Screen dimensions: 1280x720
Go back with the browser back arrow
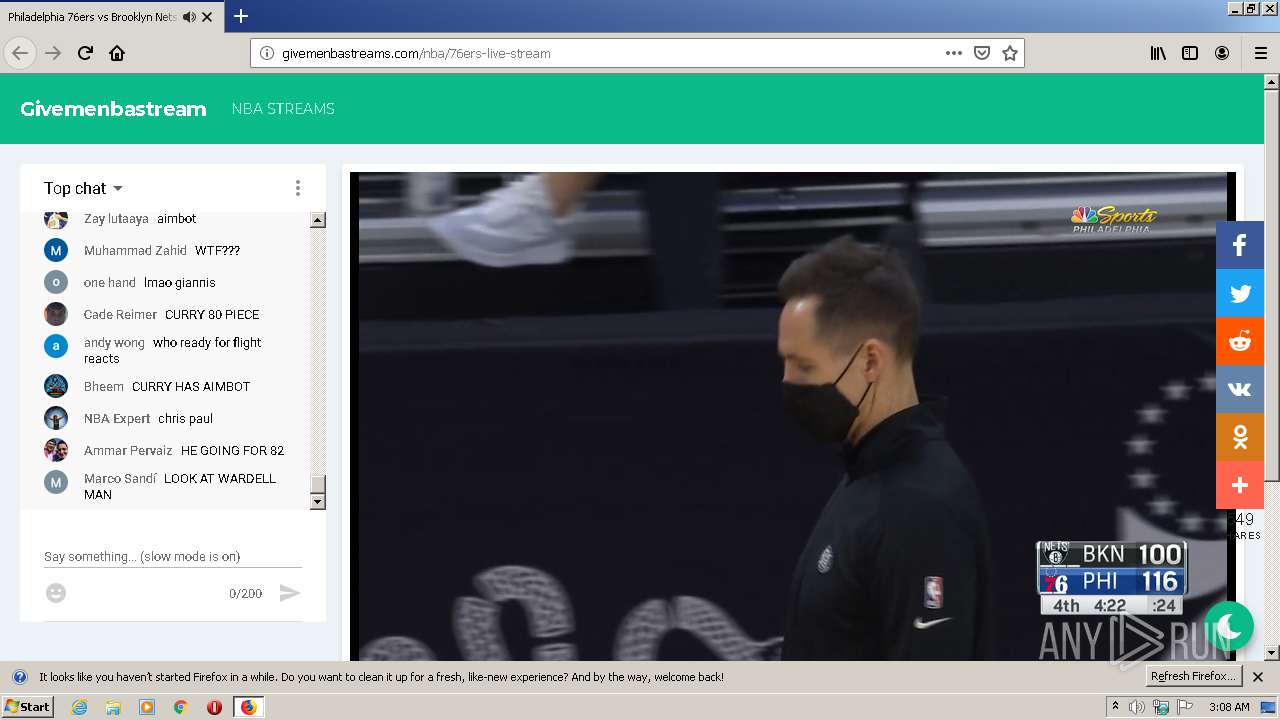coord(20,53)
